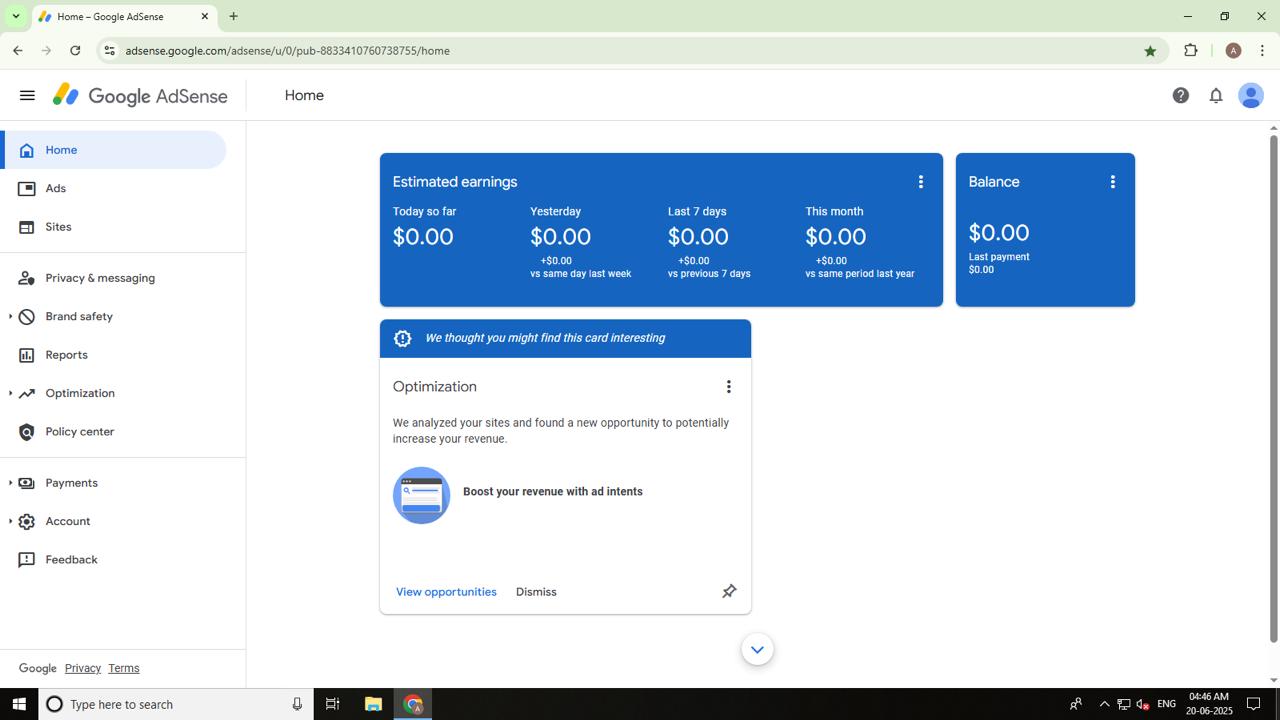Open Chrome profile avatar 'A'
Screen dimensions: 1280x720
pos(1233,51)
